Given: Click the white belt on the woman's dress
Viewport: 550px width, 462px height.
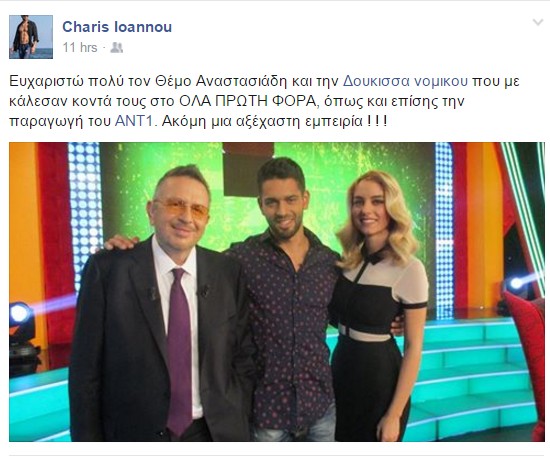Looking at the screenshot, I should pyautogui.click(x=365, y=334).
